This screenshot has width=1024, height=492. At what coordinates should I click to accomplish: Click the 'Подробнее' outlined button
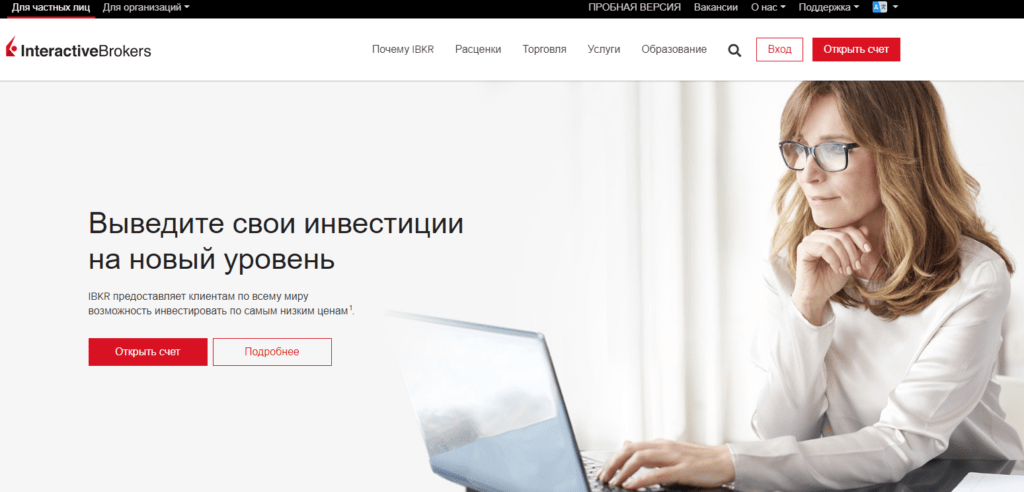pos(272,352)
